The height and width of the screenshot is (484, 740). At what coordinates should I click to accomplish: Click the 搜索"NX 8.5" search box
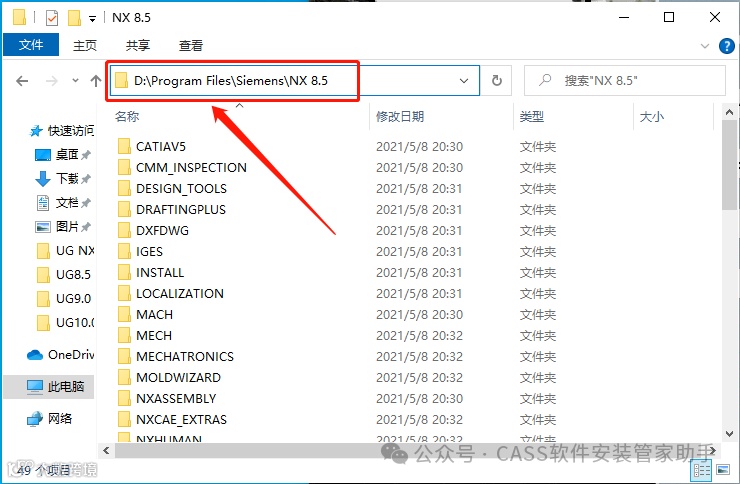[x=625, y=81]
